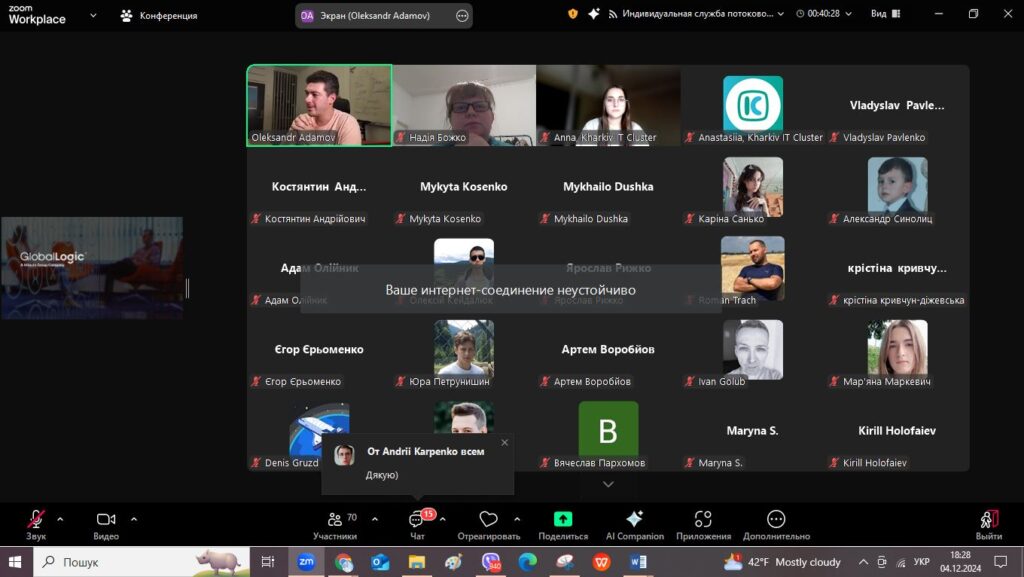
Task: Select Надія Божко's video tile
Action: pos(464,105)
